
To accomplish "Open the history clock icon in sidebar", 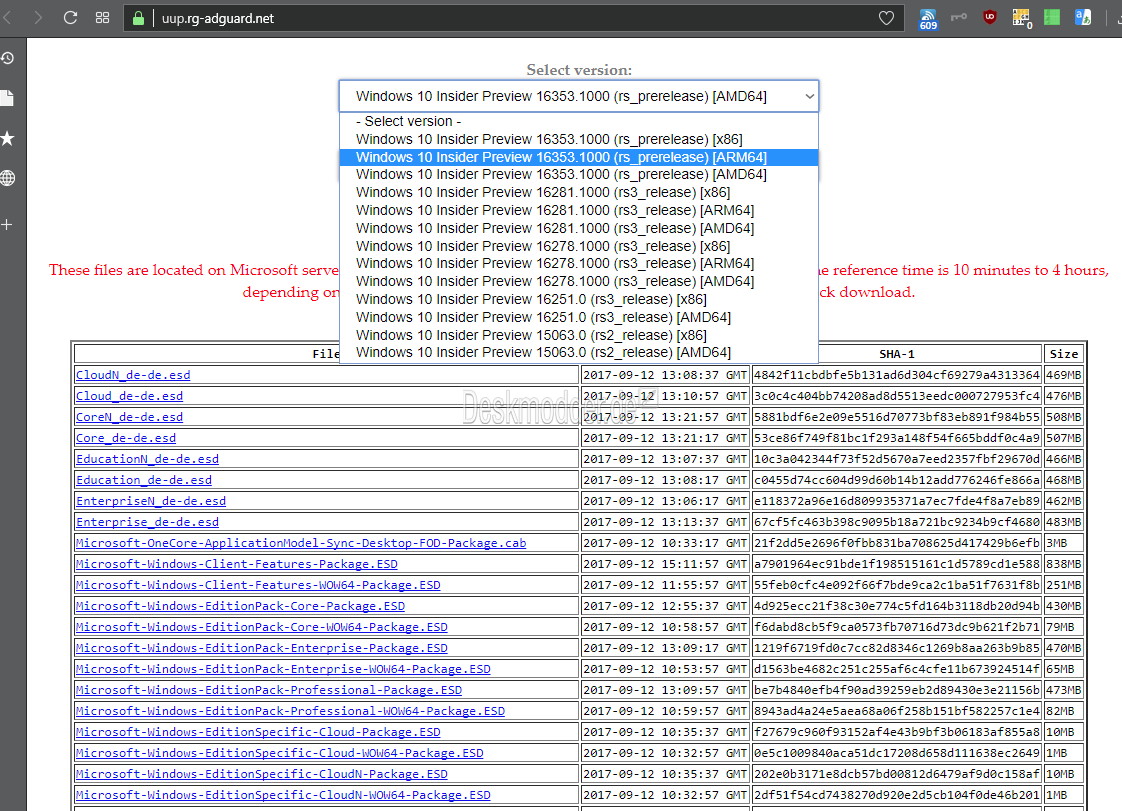I will tap(8, 58).
